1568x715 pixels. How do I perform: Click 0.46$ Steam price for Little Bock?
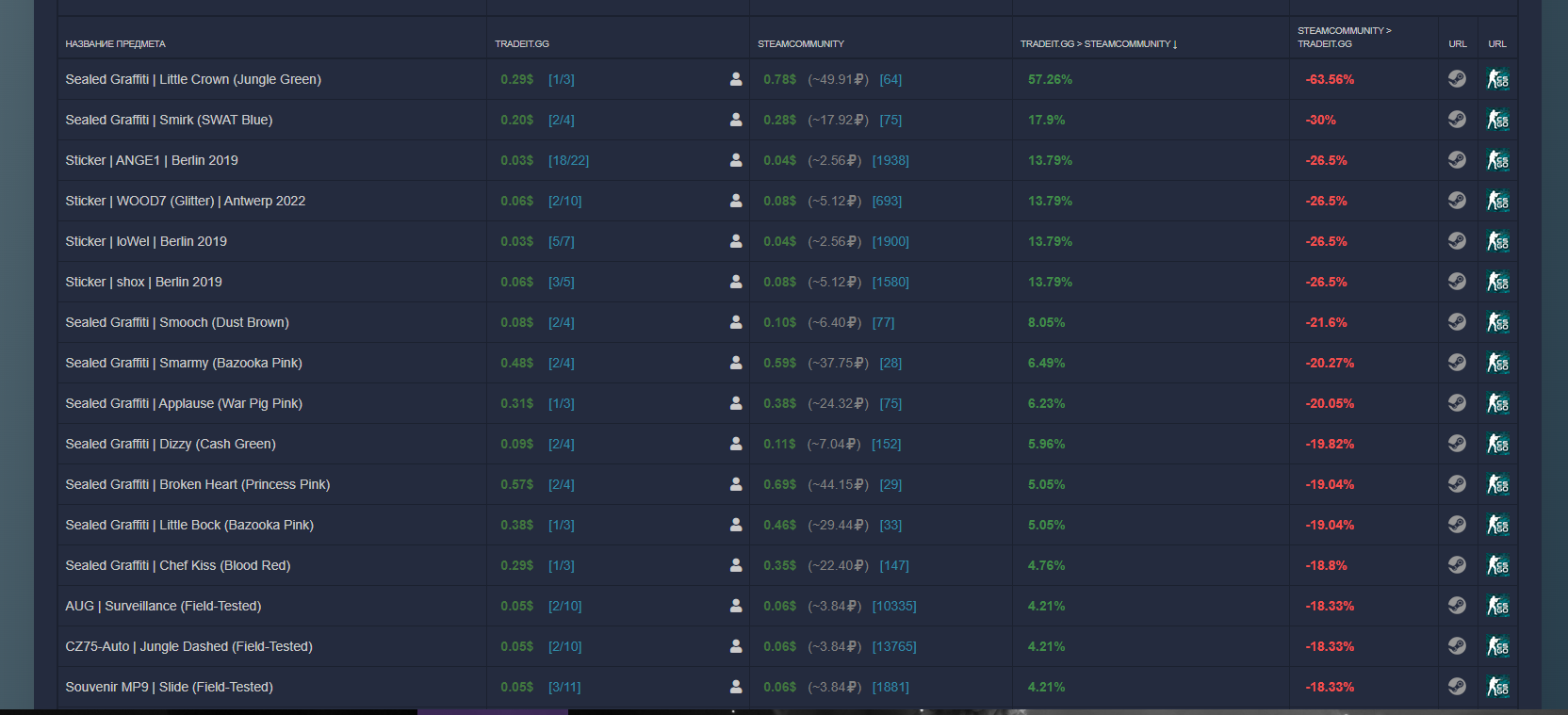[779, 525]
